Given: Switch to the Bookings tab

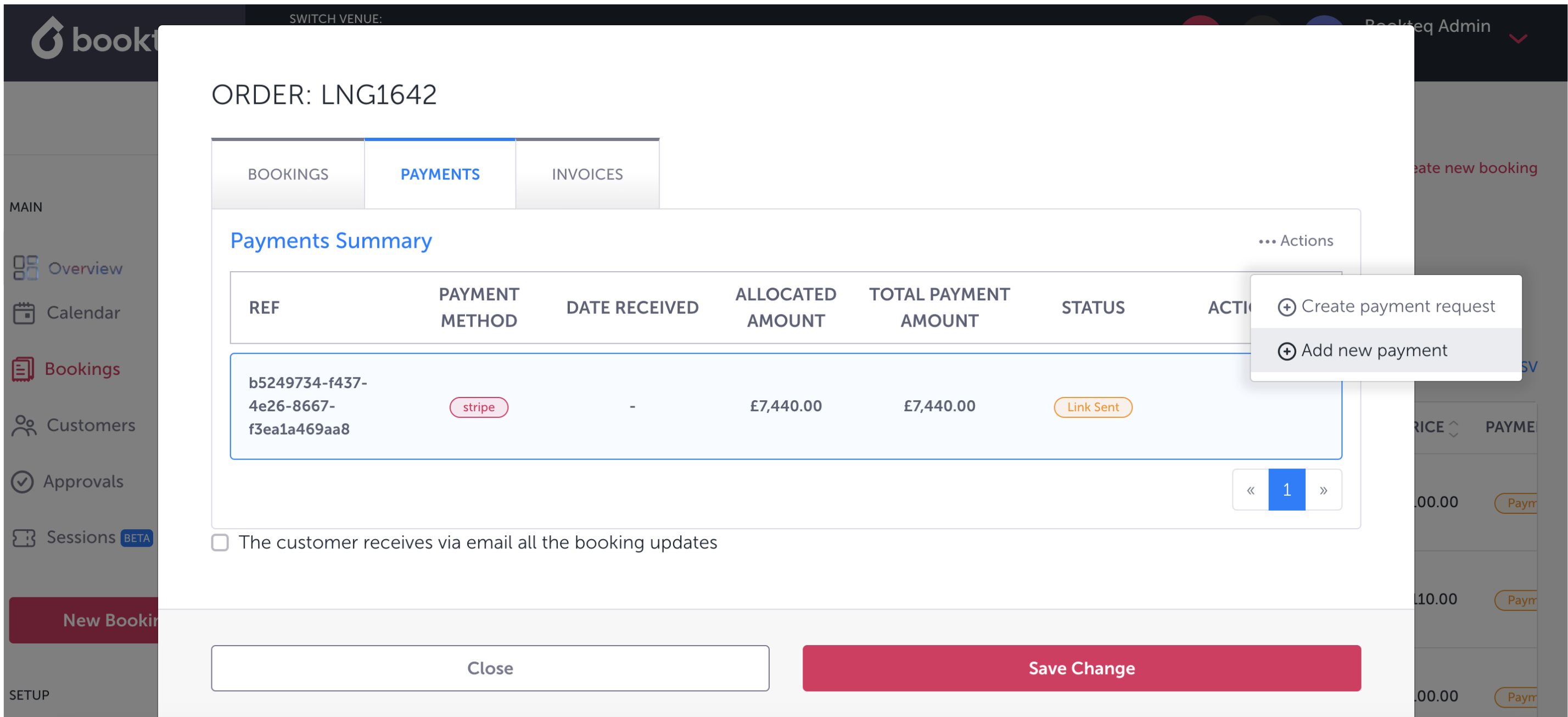Looking at the screenshot, I should (288, 175).
